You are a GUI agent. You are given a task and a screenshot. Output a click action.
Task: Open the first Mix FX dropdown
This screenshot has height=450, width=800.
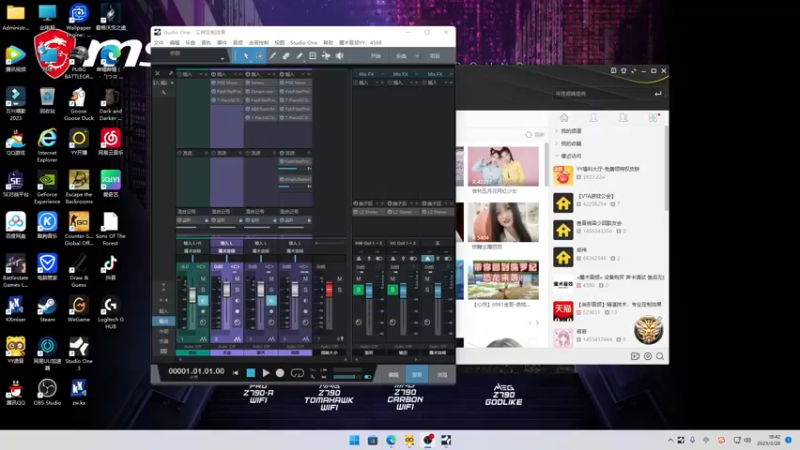click(382, 74)
